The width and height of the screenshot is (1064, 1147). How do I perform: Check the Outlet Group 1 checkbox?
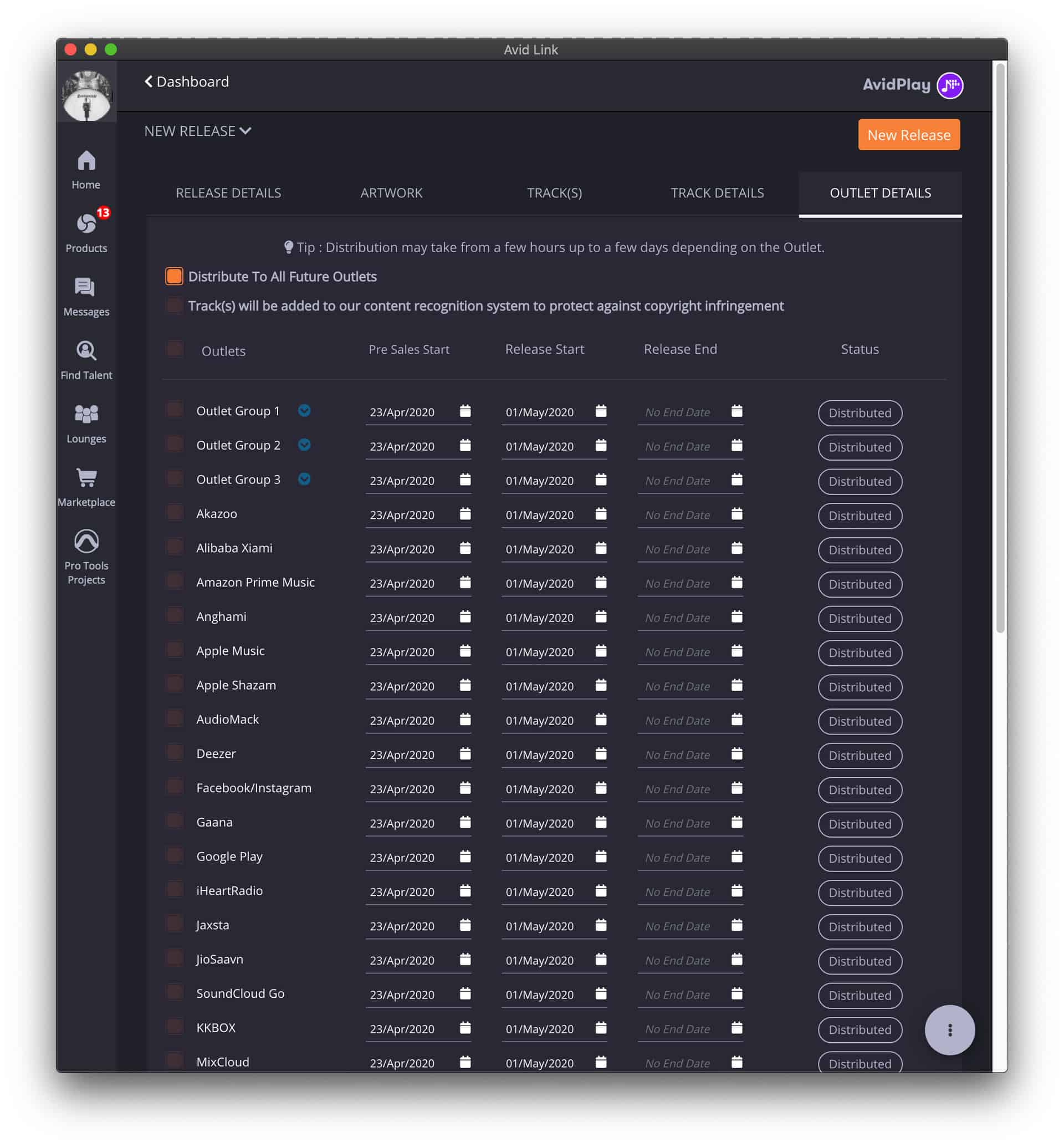[x=175, y=410]
